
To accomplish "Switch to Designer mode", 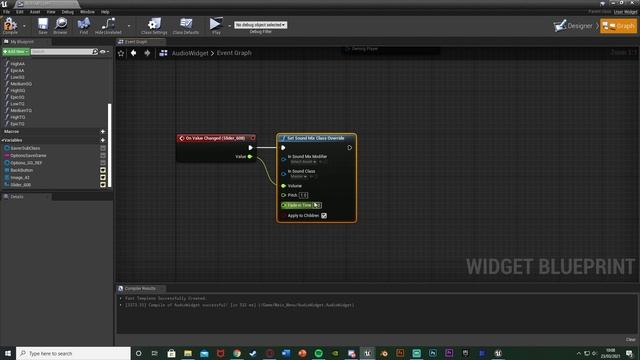I will click(574, 26).
